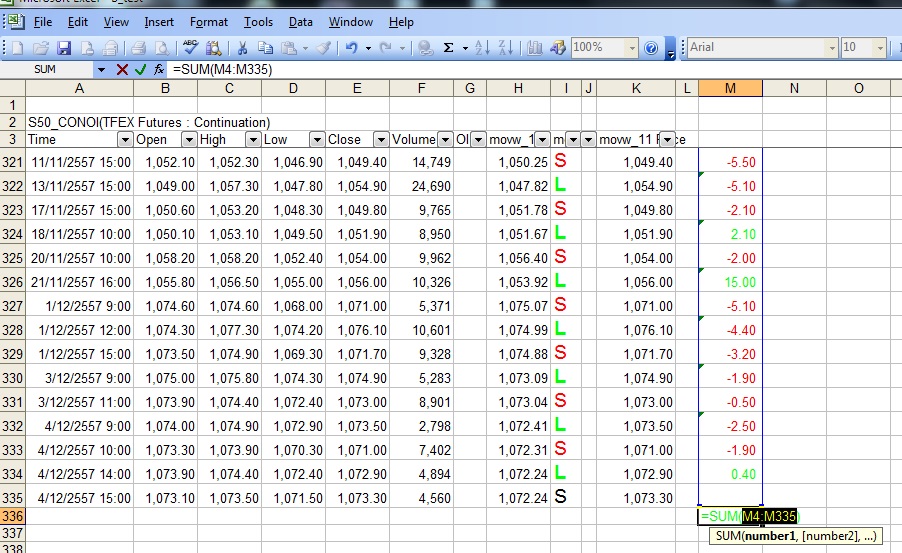This screenshot has width=902, height=553.
Task: Open the Volume column filter dropdown
Action: pyautogui.click(x=445, y=140)
